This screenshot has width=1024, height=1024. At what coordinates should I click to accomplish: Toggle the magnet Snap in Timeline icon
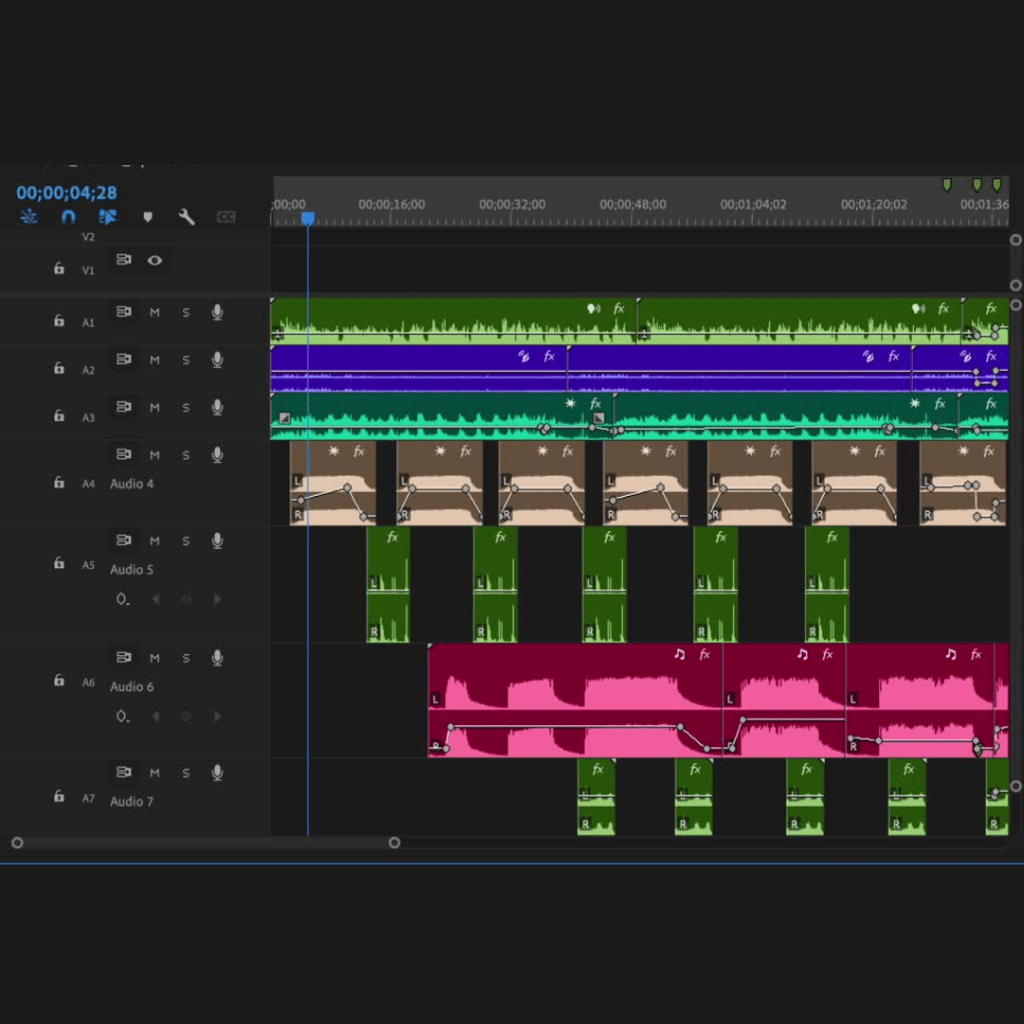pyautogui.click(x=68, y=217)
